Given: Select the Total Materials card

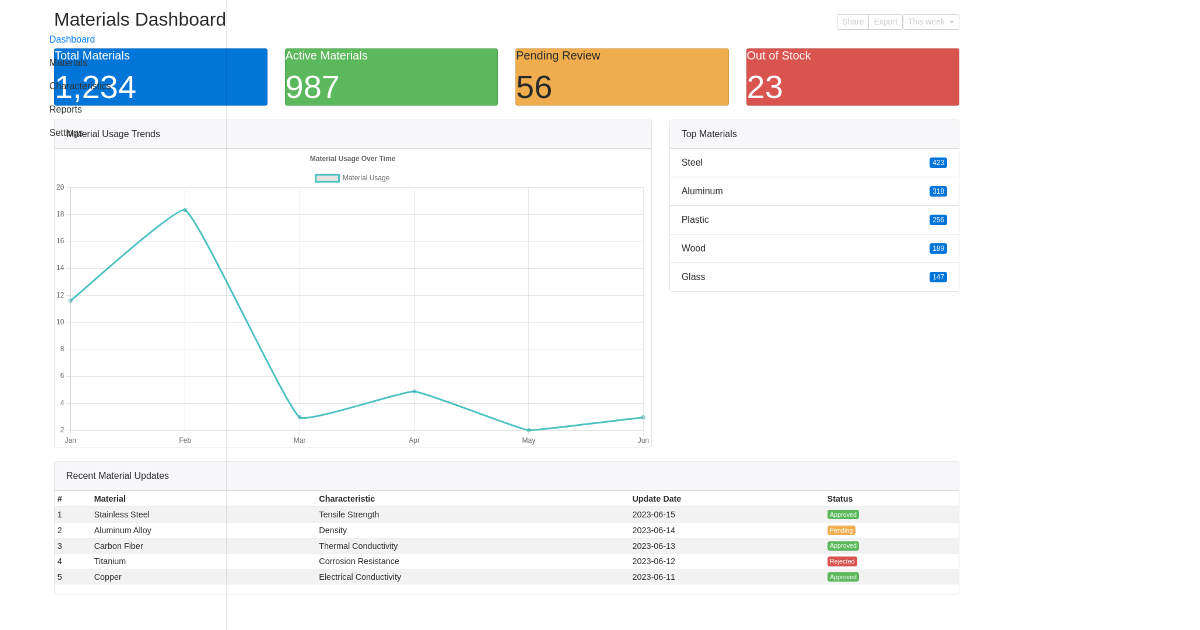Looking at the screenshot, I should (160, 76).
